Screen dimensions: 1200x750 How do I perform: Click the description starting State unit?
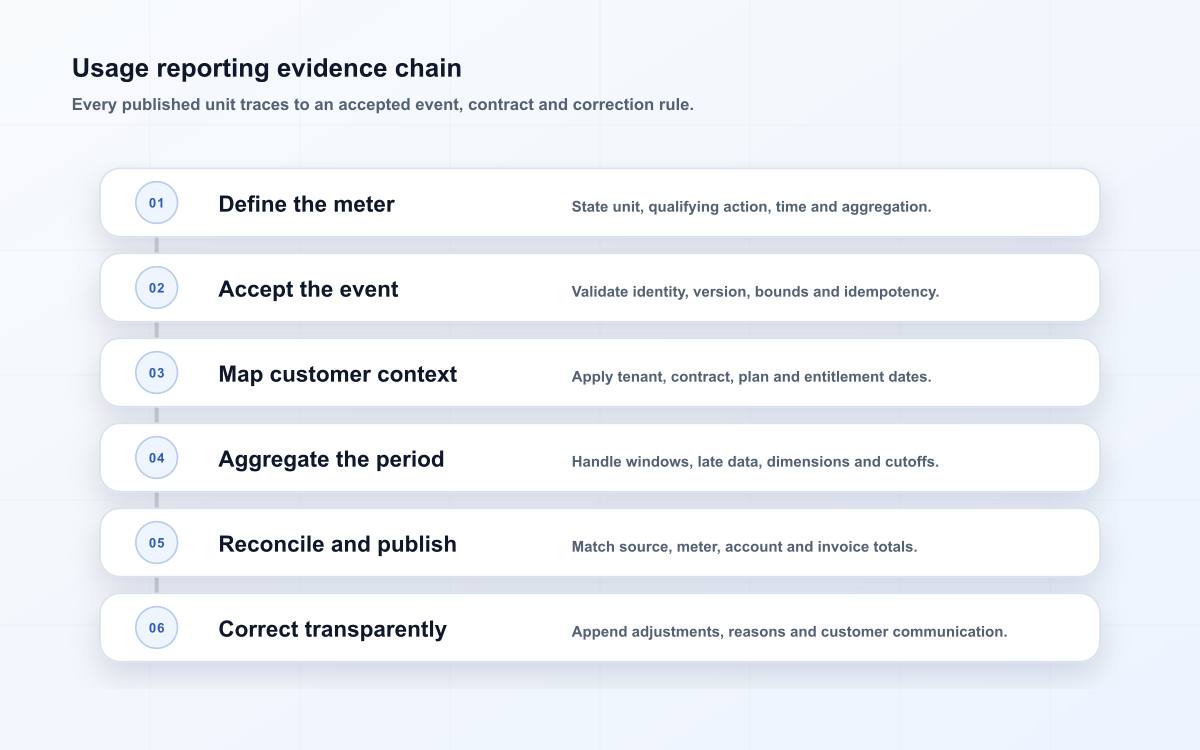coord(751,207)
